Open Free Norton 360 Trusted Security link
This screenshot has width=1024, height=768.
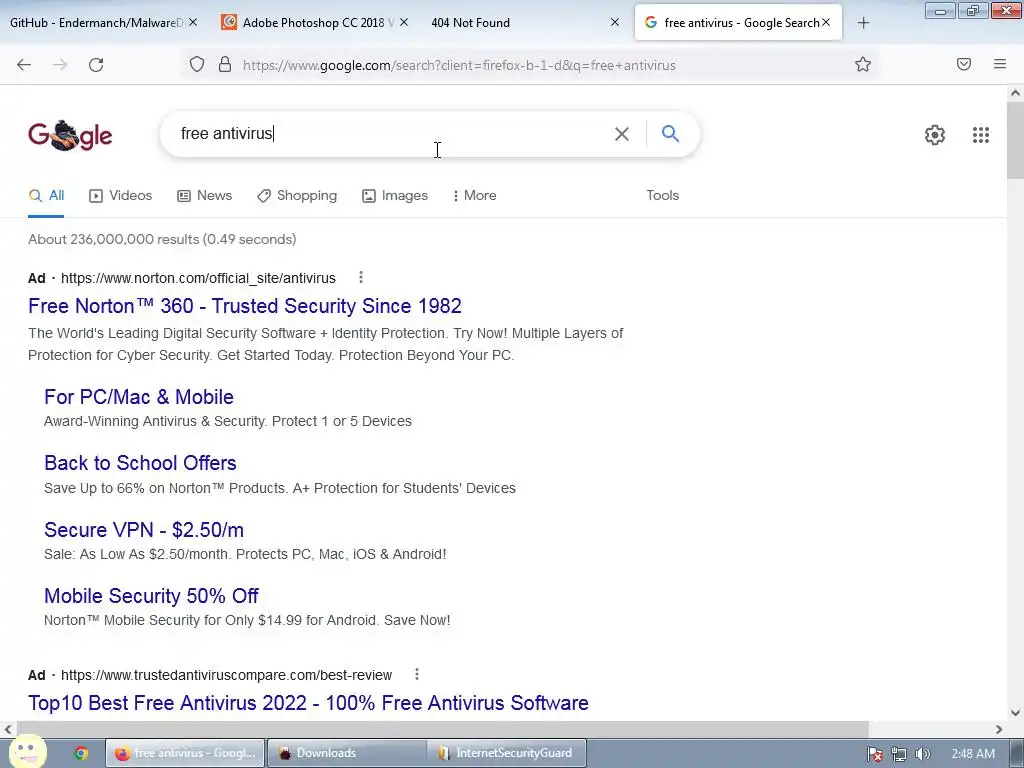[x=245, y=306]
